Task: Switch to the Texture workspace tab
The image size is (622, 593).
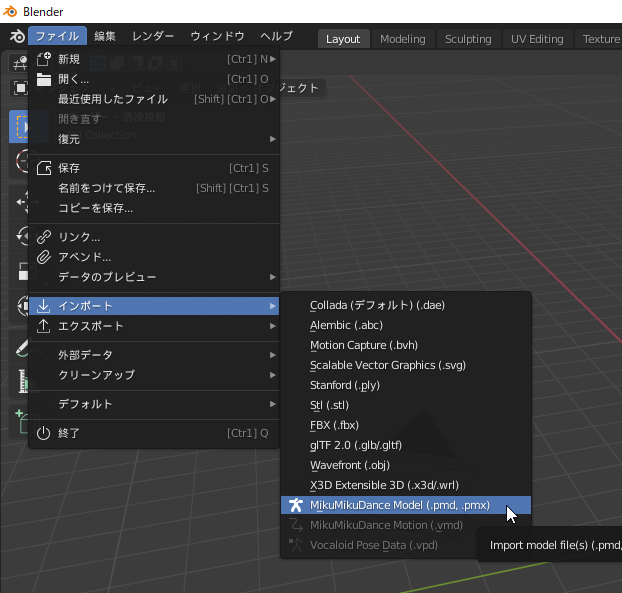Action: (x=600, y=39)
